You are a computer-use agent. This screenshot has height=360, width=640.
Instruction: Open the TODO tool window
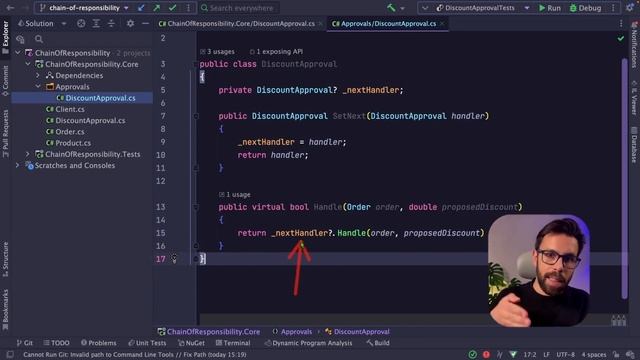(56, 343)
